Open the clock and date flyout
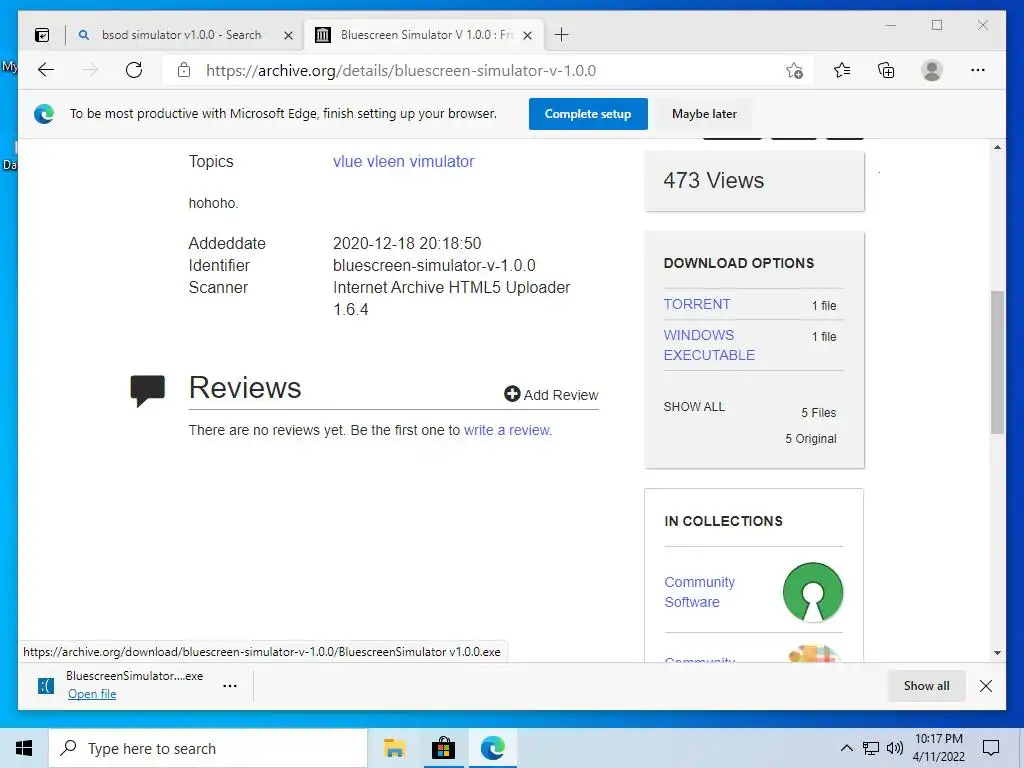The height and width of the screenshot is (768, 1024). coord(939,748)
